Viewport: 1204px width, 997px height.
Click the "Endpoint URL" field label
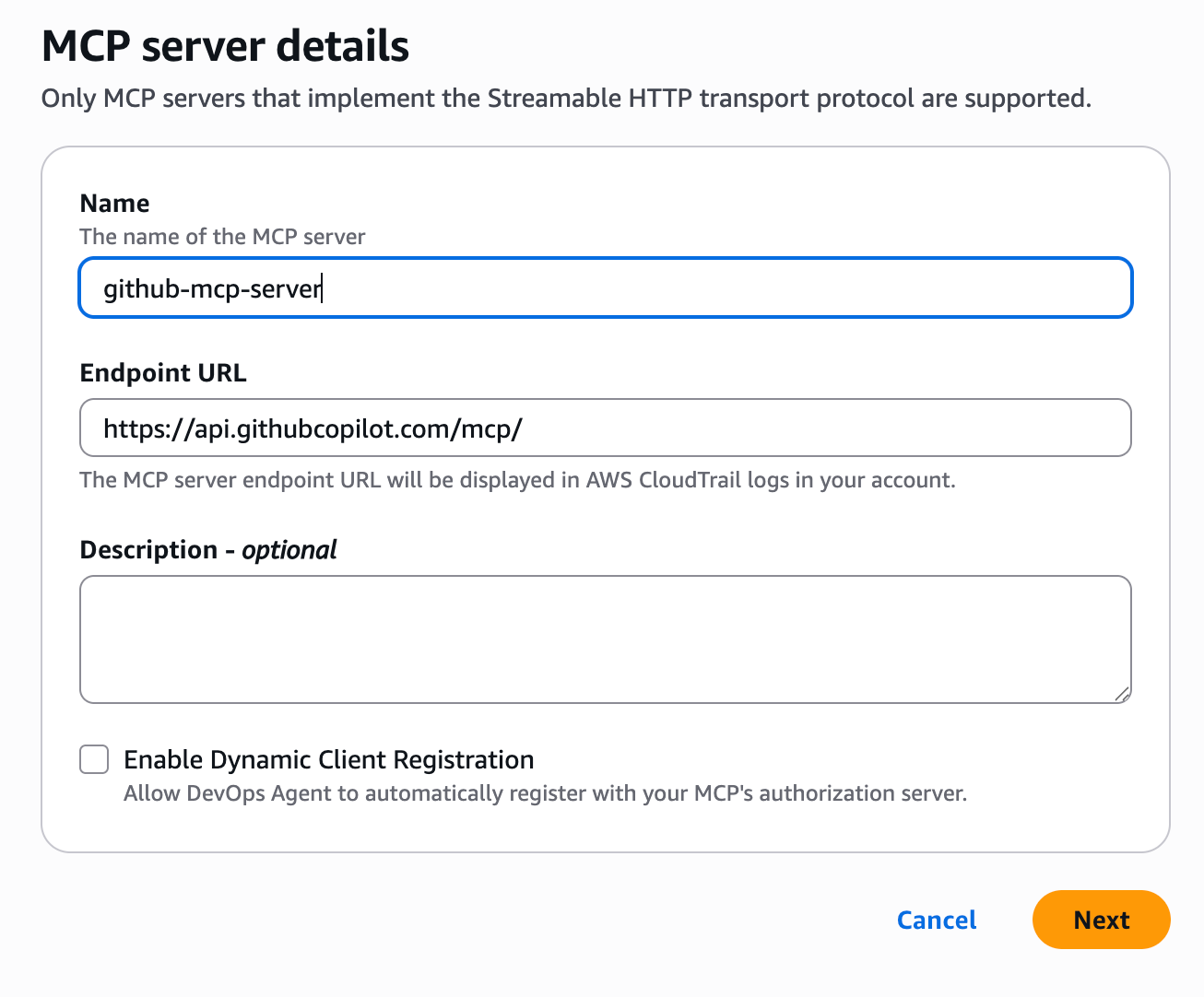click(163, 373)
